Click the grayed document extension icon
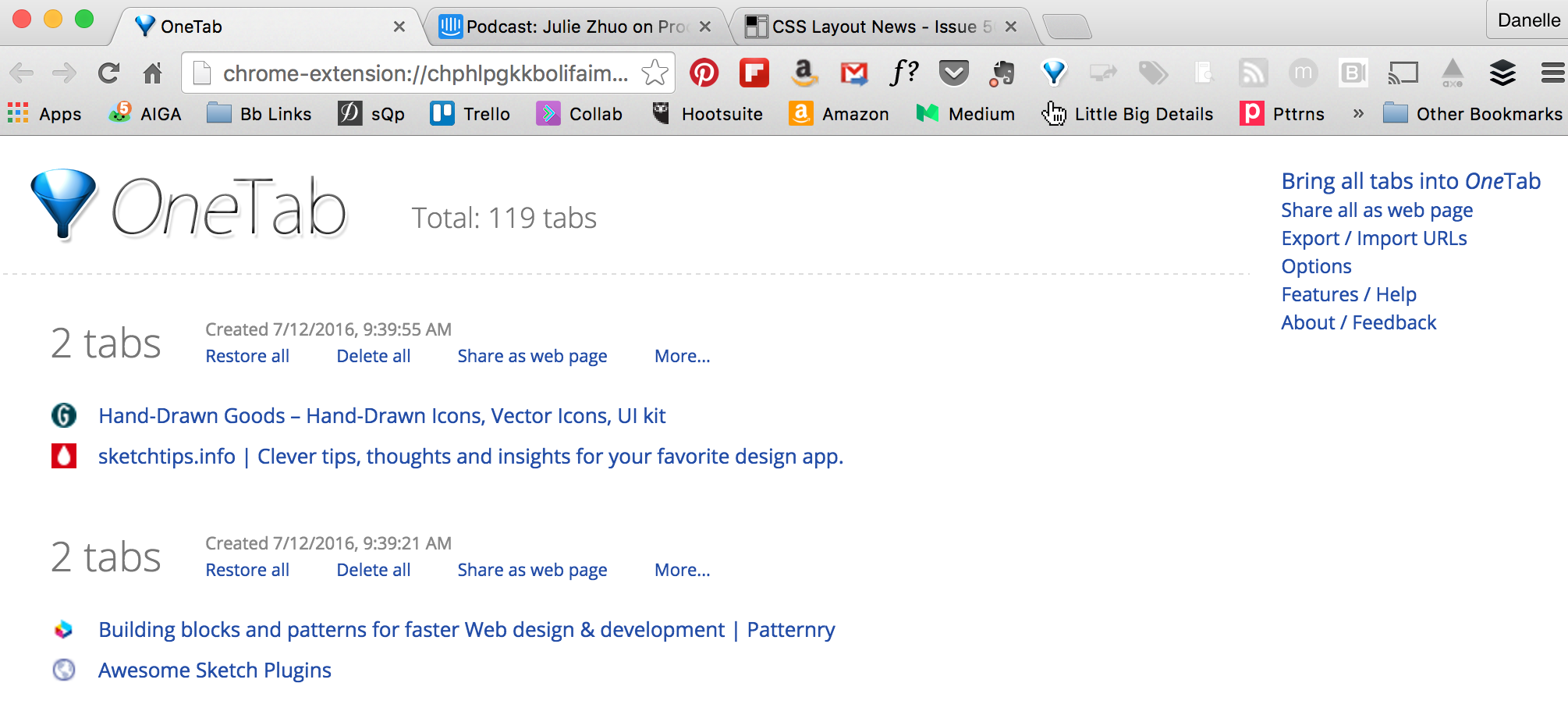Viewport: 1568px width, 715px height. (x=1203, y=73)
